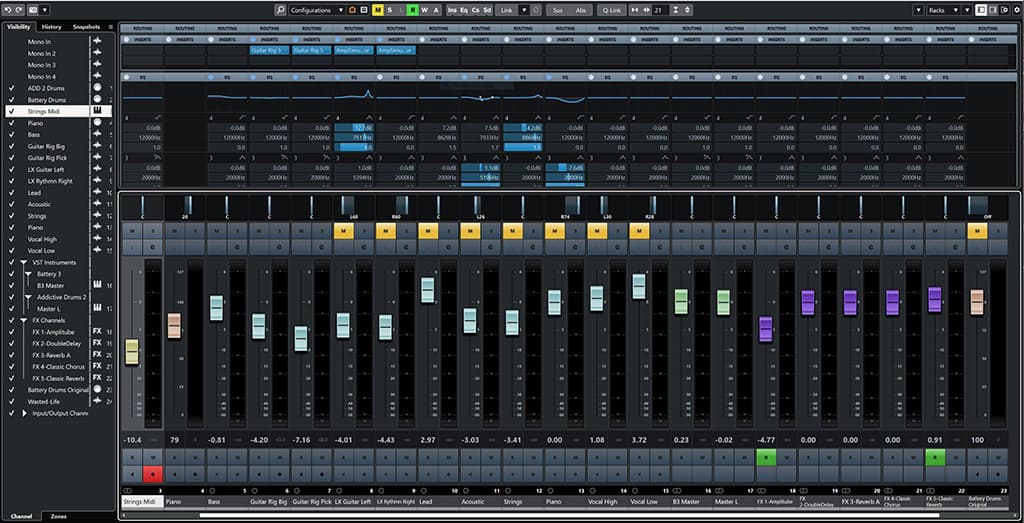The width and height of the screenshot is (1024, 523).
Task: Switch to the History tab
Action: (x=51, y=26)
